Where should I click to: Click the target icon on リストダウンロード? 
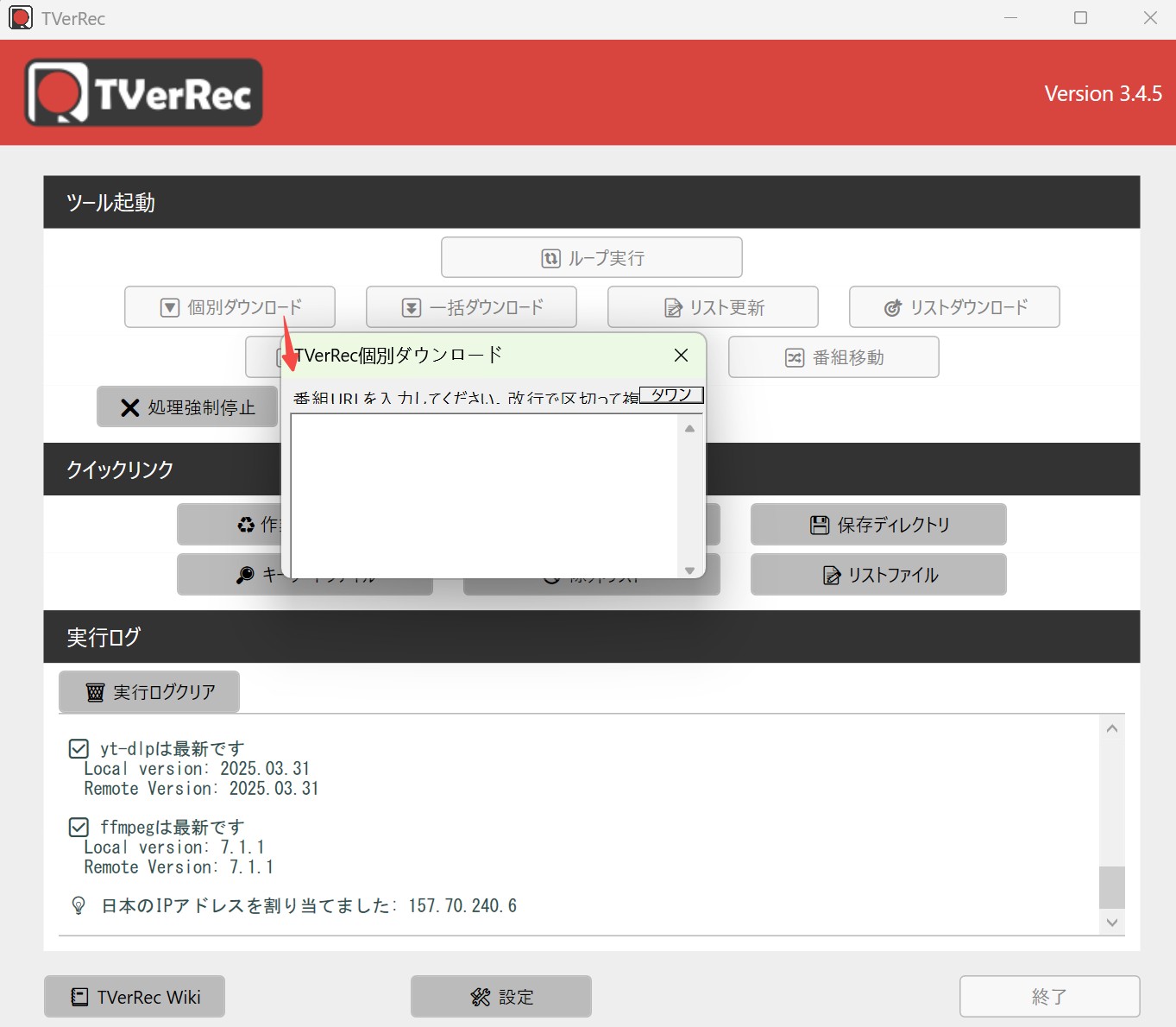[x=893, y=308]
